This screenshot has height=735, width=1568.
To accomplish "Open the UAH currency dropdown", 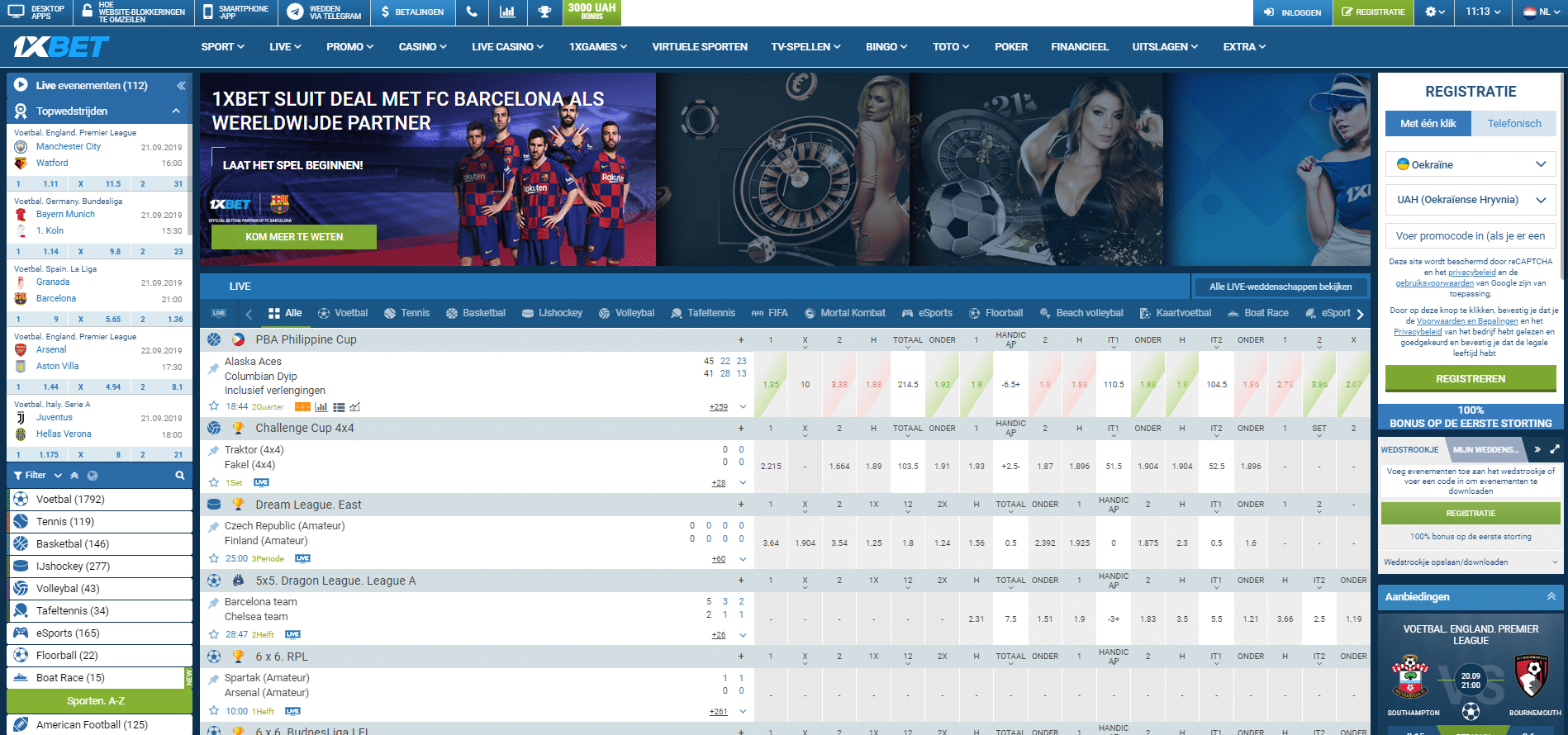I will 1470,200.
